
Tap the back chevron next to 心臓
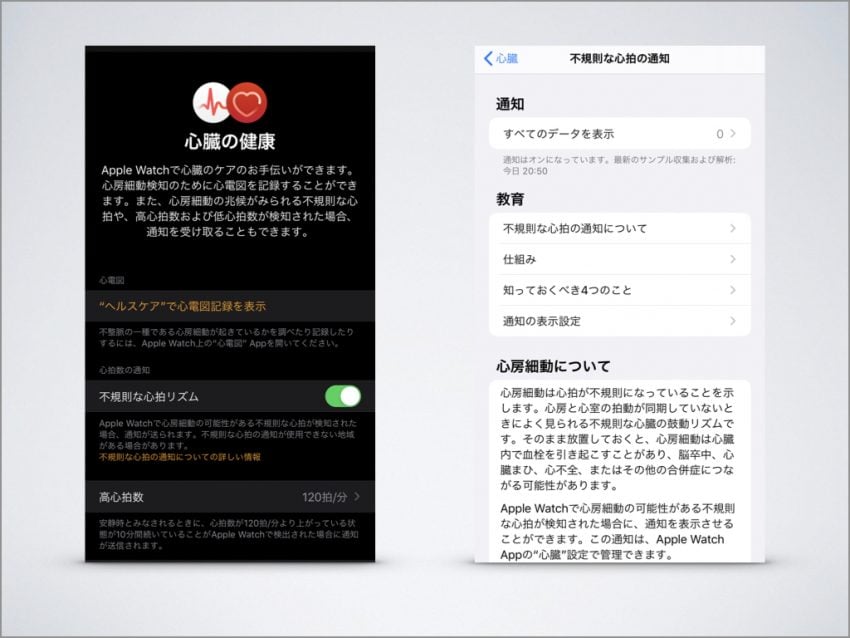click(x=488, y=59)
